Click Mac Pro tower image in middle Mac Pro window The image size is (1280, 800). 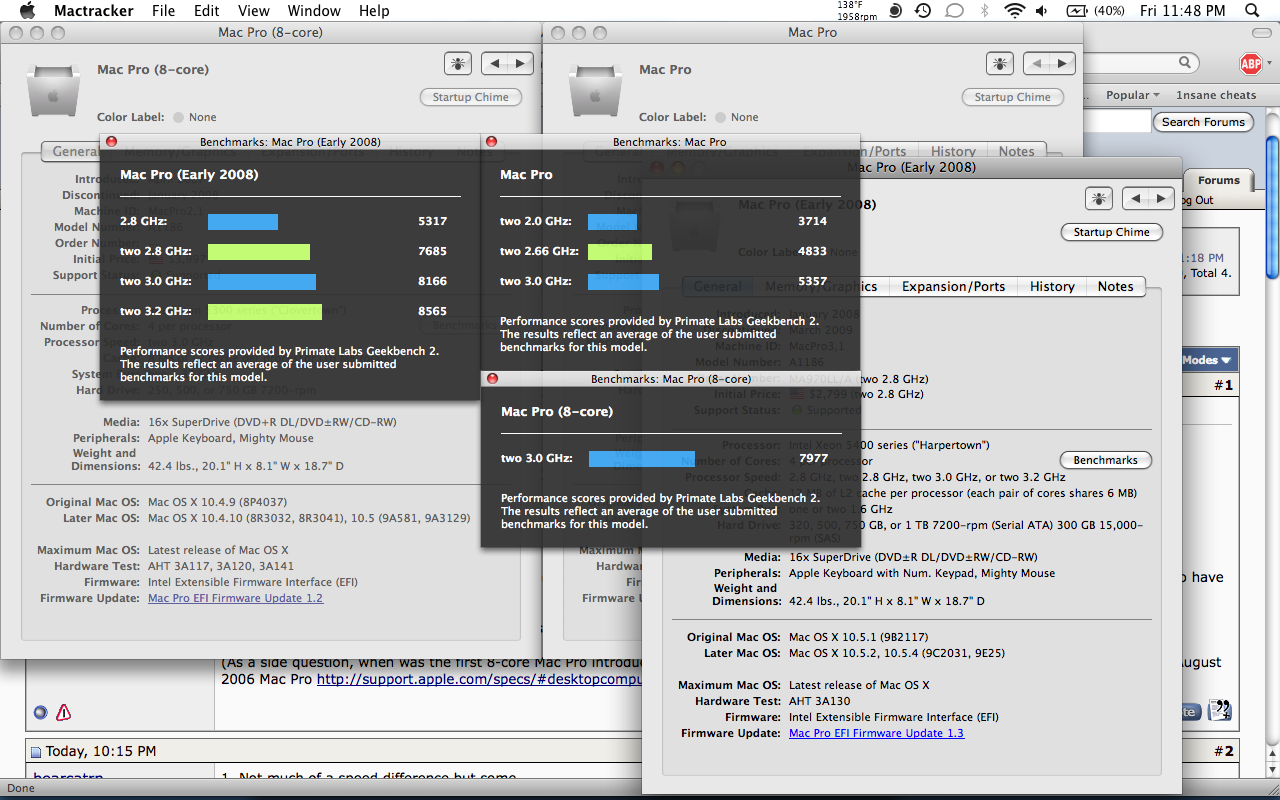click(593, 90)
